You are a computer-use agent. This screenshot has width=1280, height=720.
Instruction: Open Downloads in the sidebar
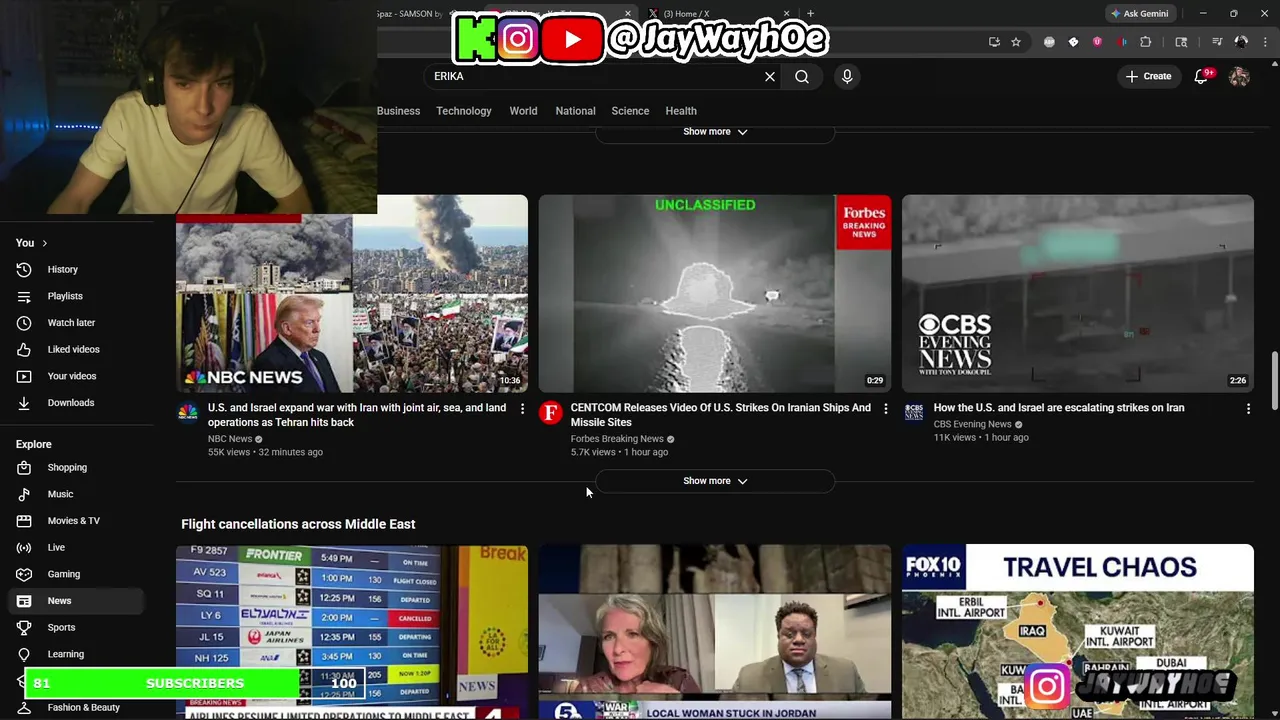76,403
